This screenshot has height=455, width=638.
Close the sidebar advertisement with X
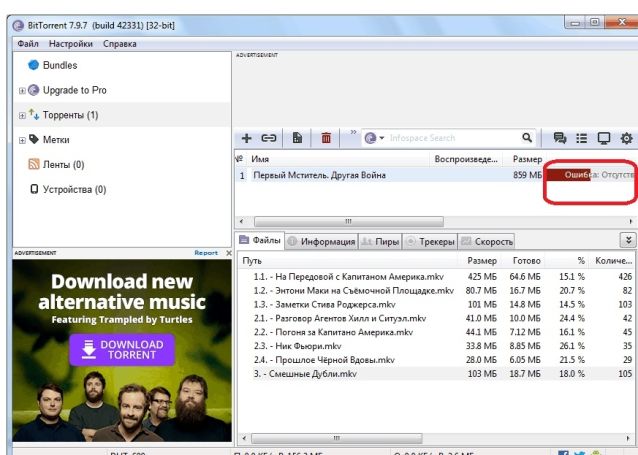pyautogui.click(x=229, y=253)
